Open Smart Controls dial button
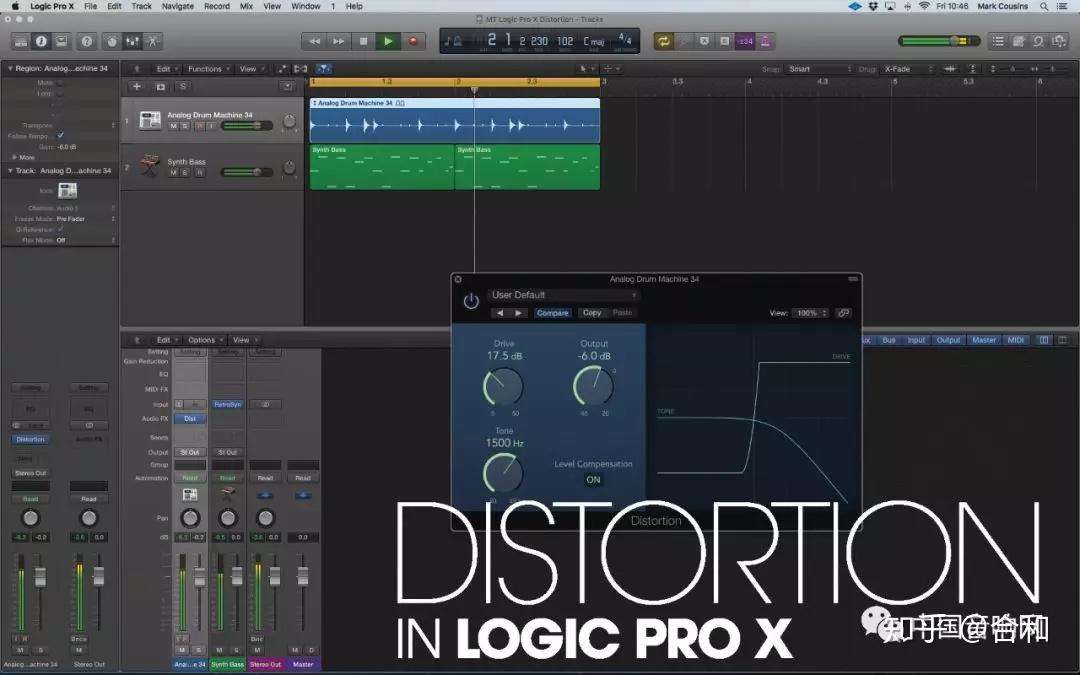The height and width of the screenshot is (675, 1080). (112, 41)
